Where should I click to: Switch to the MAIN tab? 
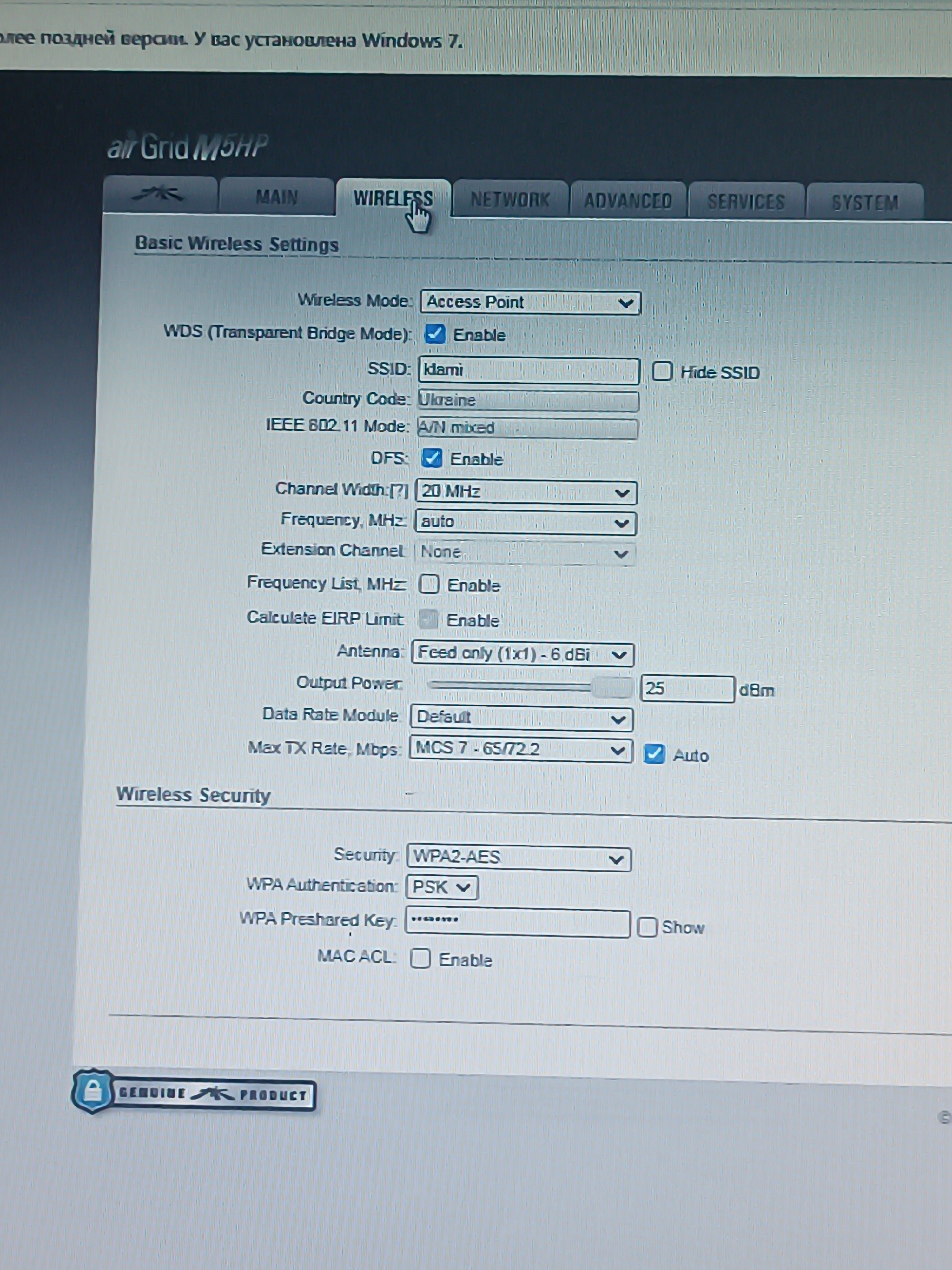(x=277, y=197)
